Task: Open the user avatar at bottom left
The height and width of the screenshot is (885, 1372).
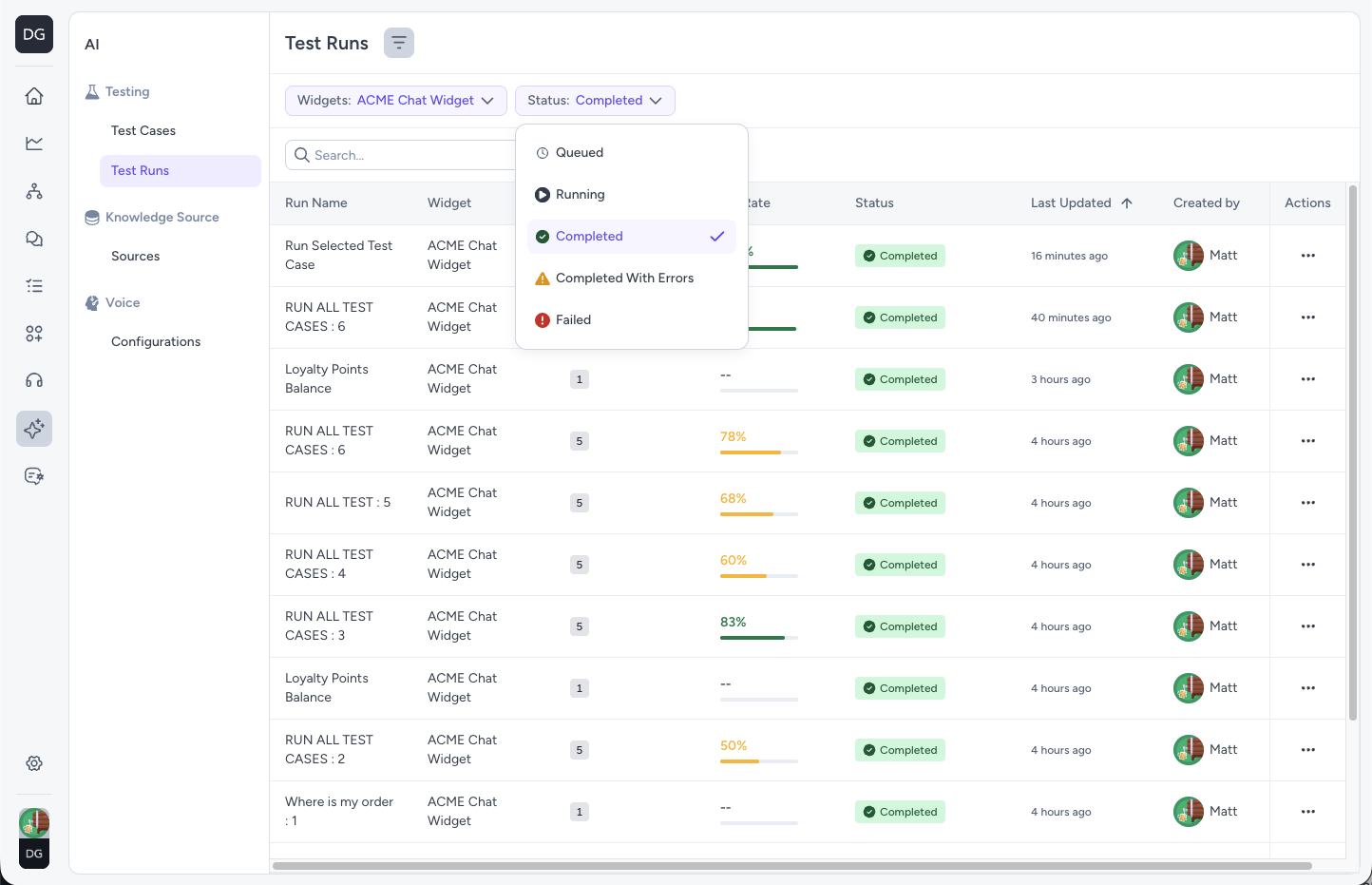Action: tap(34, 822)
